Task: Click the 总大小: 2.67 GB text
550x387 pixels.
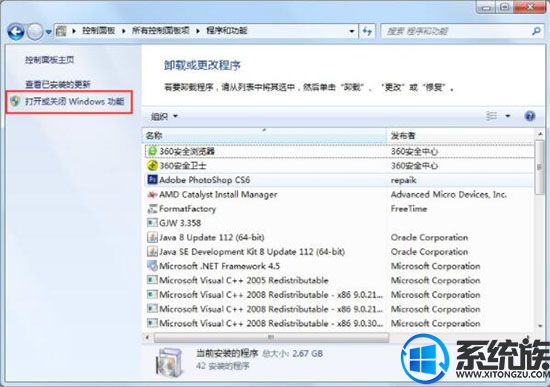Action: click(x=292, y=353)
